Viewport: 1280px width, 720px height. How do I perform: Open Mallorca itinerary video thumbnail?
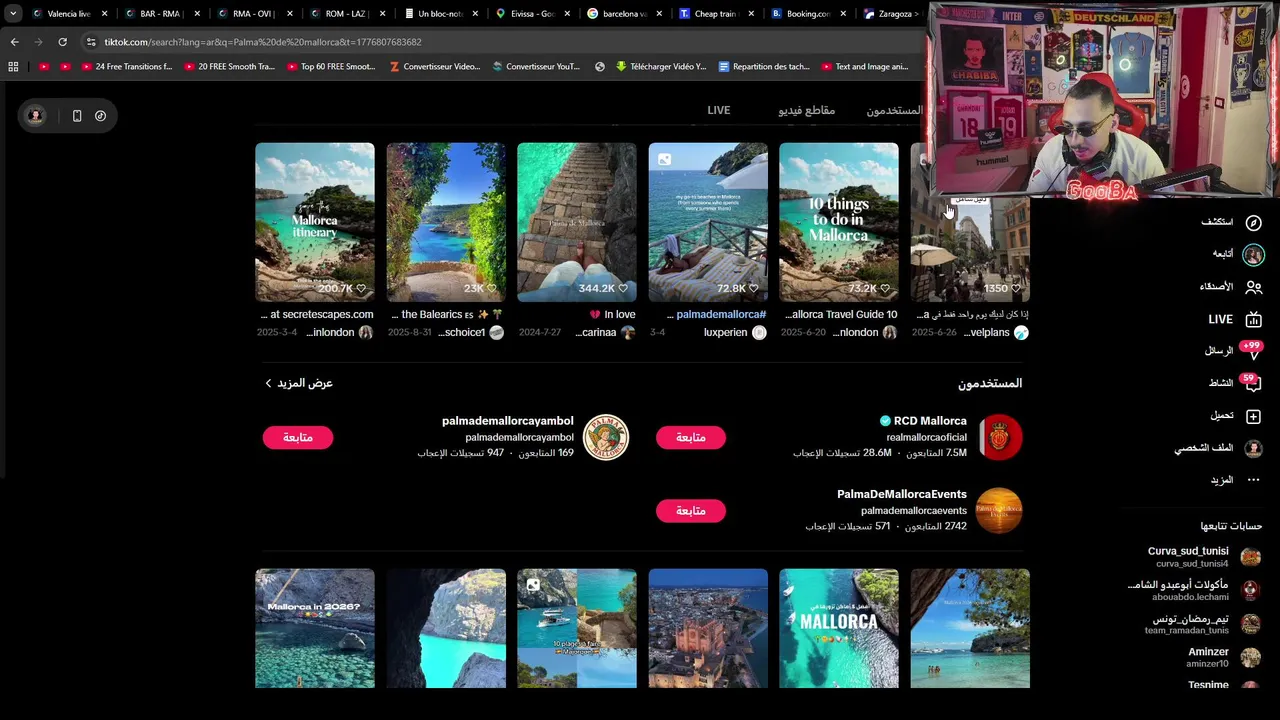pyautogui.click(x=315, y=222)
